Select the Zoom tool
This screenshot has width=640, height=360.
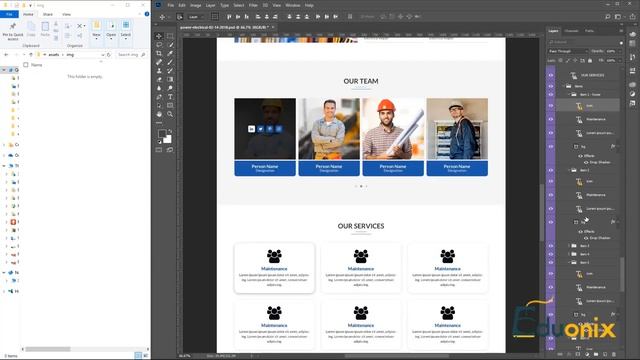click(x=170, y=114)
